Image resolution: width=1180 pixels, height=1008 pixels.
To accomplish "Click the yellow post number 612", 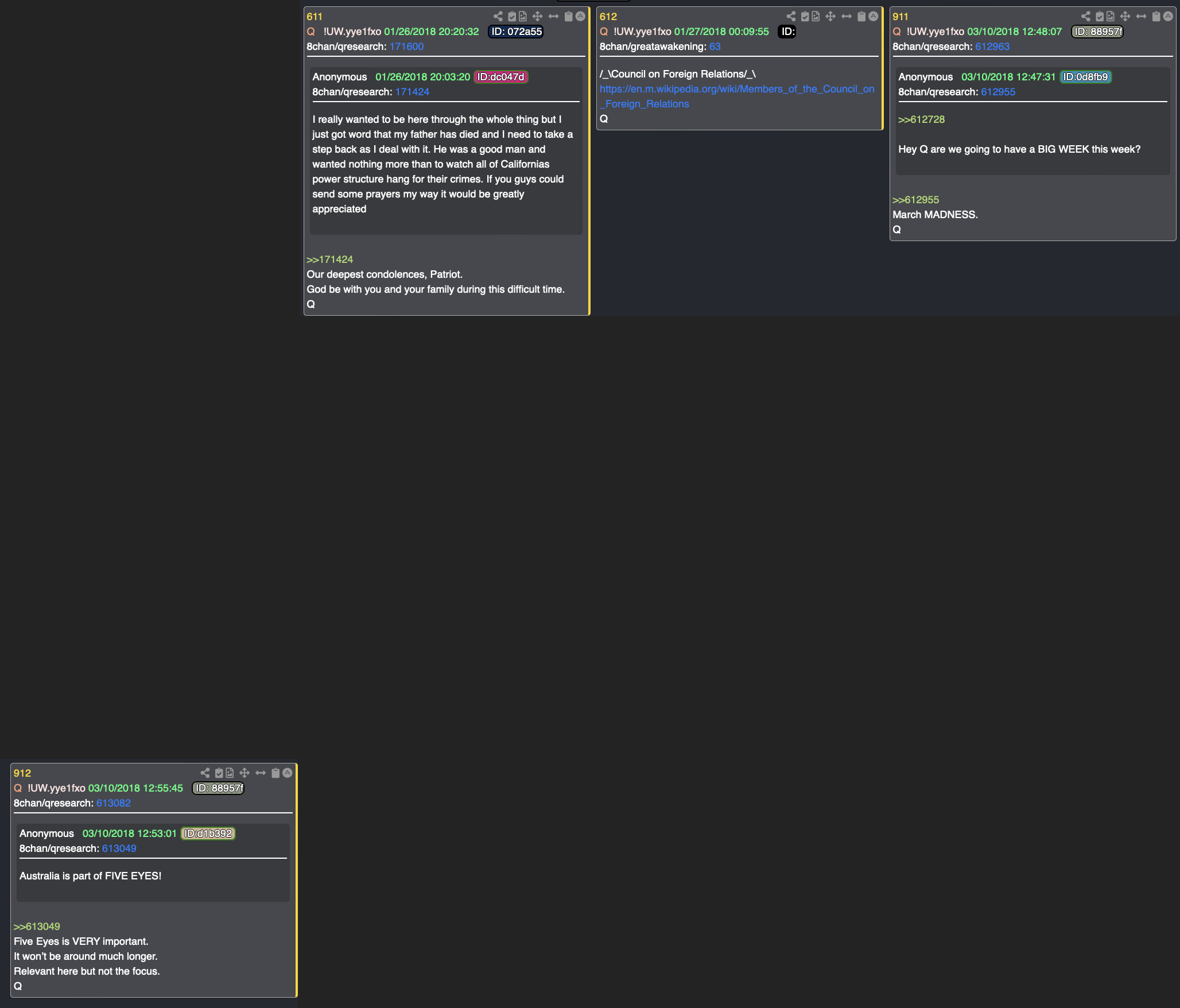I will click(x=608, y=17).
